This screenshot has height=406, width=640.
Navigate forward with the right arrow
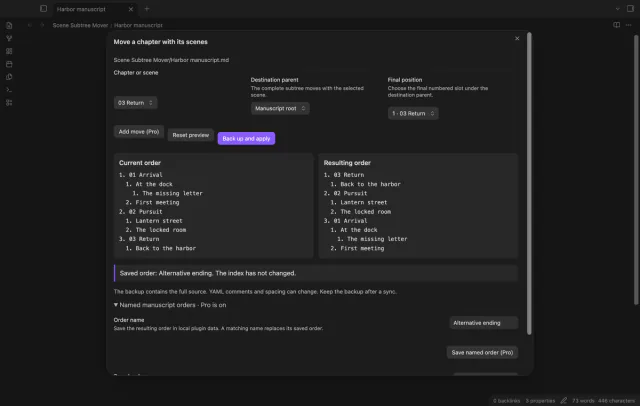42,25
